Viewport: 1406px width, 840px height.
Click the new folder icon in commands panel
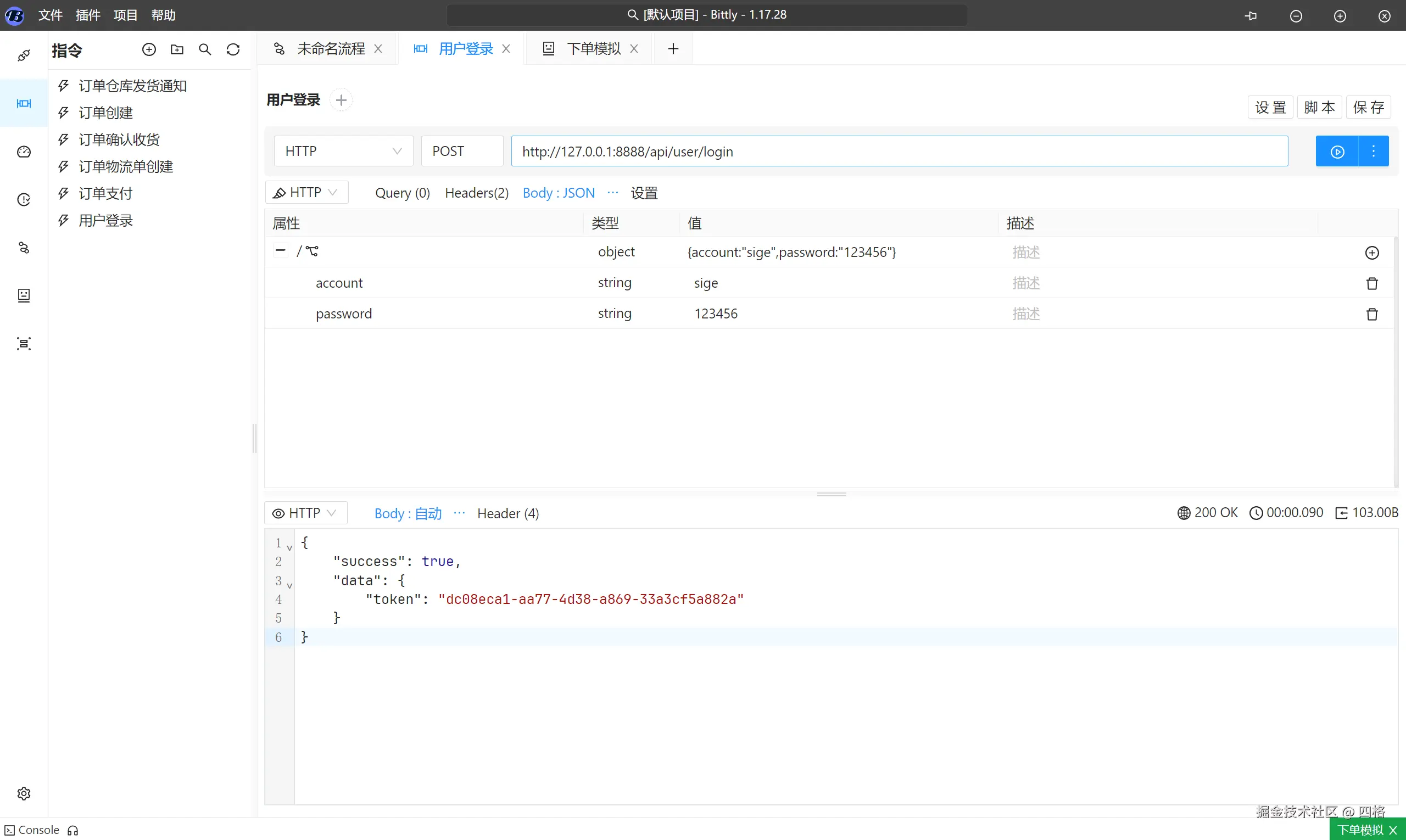tap(177, 50)
